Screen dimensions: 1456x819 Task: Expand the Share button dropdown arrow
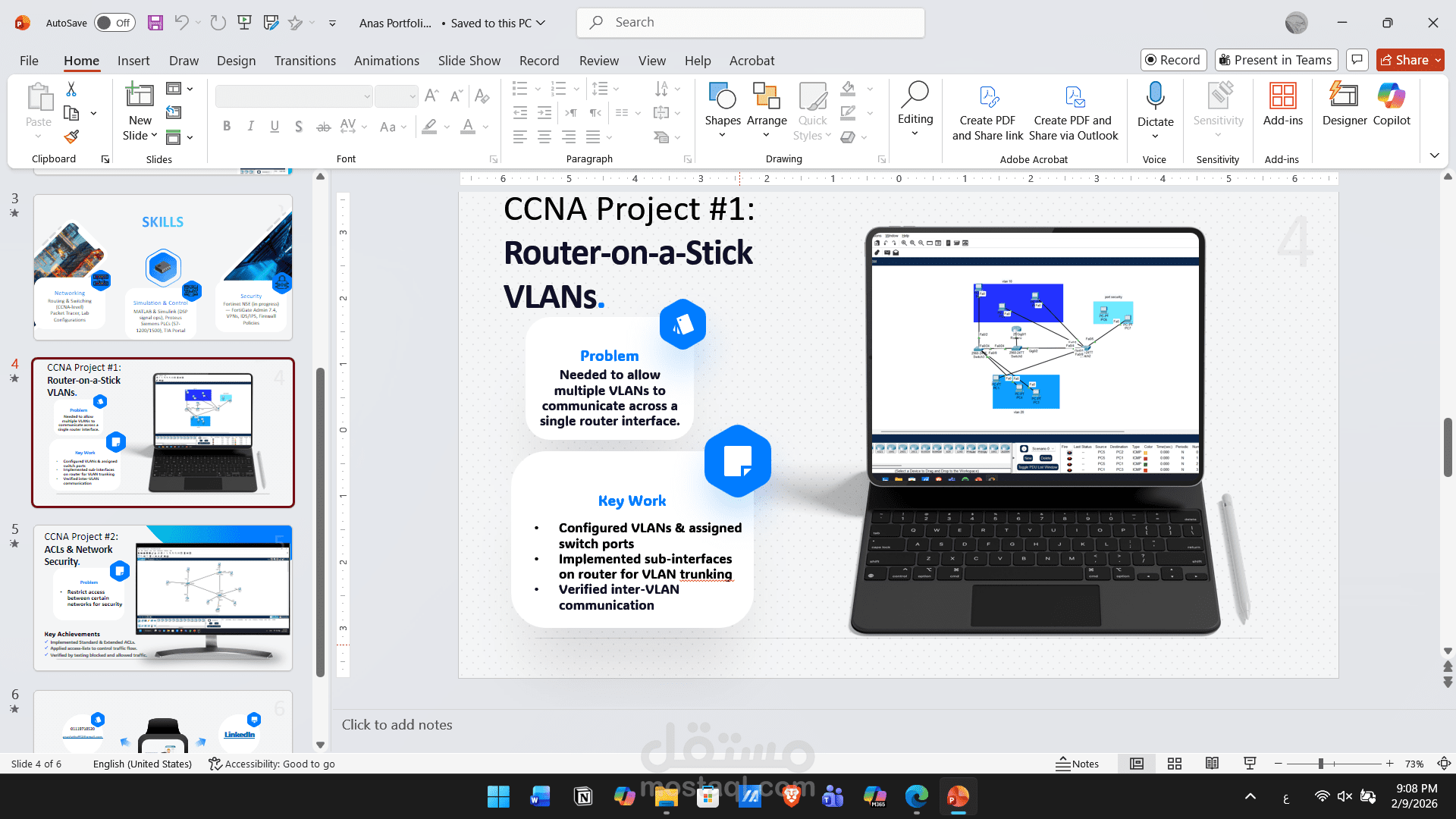pyautogui.click(x=1438, y=60)
